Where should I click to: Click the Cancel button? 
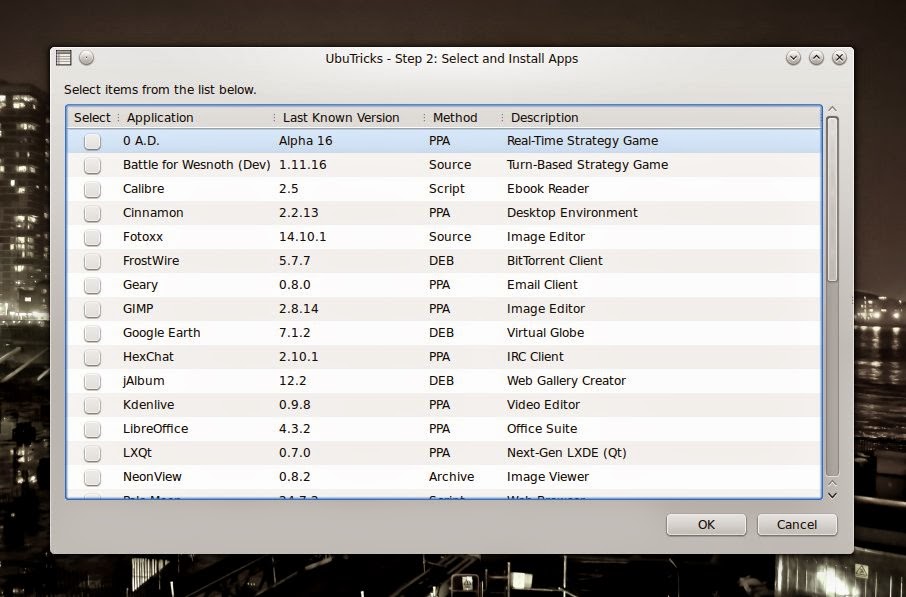click(797, 525)
